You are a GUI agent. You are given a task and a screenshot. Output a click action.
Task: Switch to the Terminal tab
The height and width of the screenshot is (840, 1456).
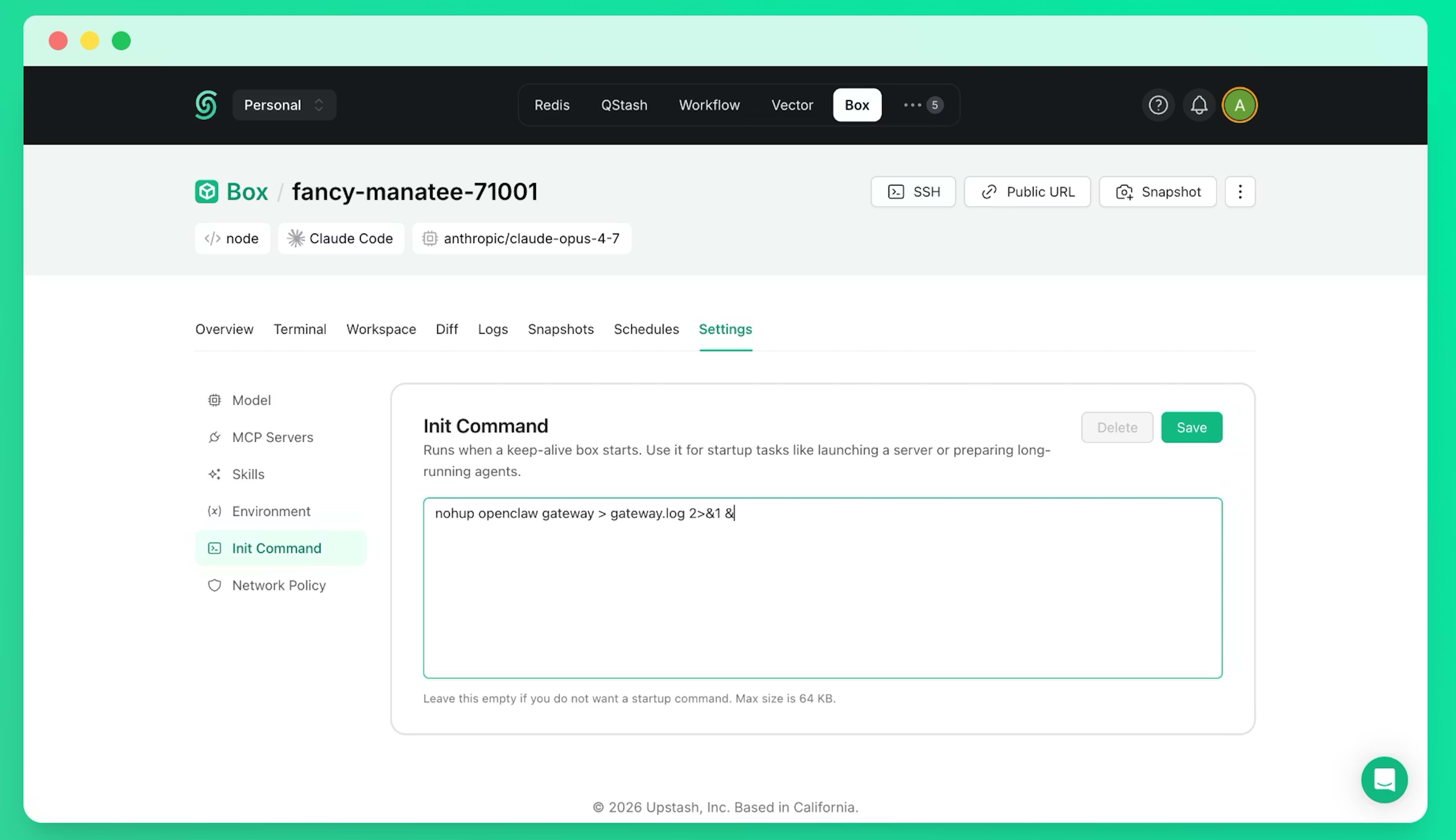[x=299, y=329]
